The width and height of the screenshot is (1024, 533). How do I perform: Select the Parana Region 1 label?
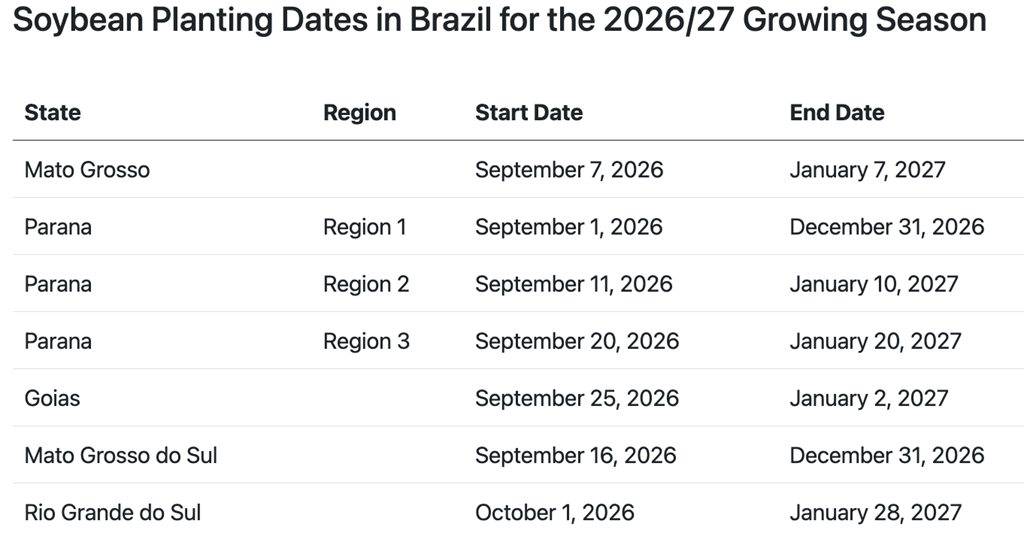point(365,227)
